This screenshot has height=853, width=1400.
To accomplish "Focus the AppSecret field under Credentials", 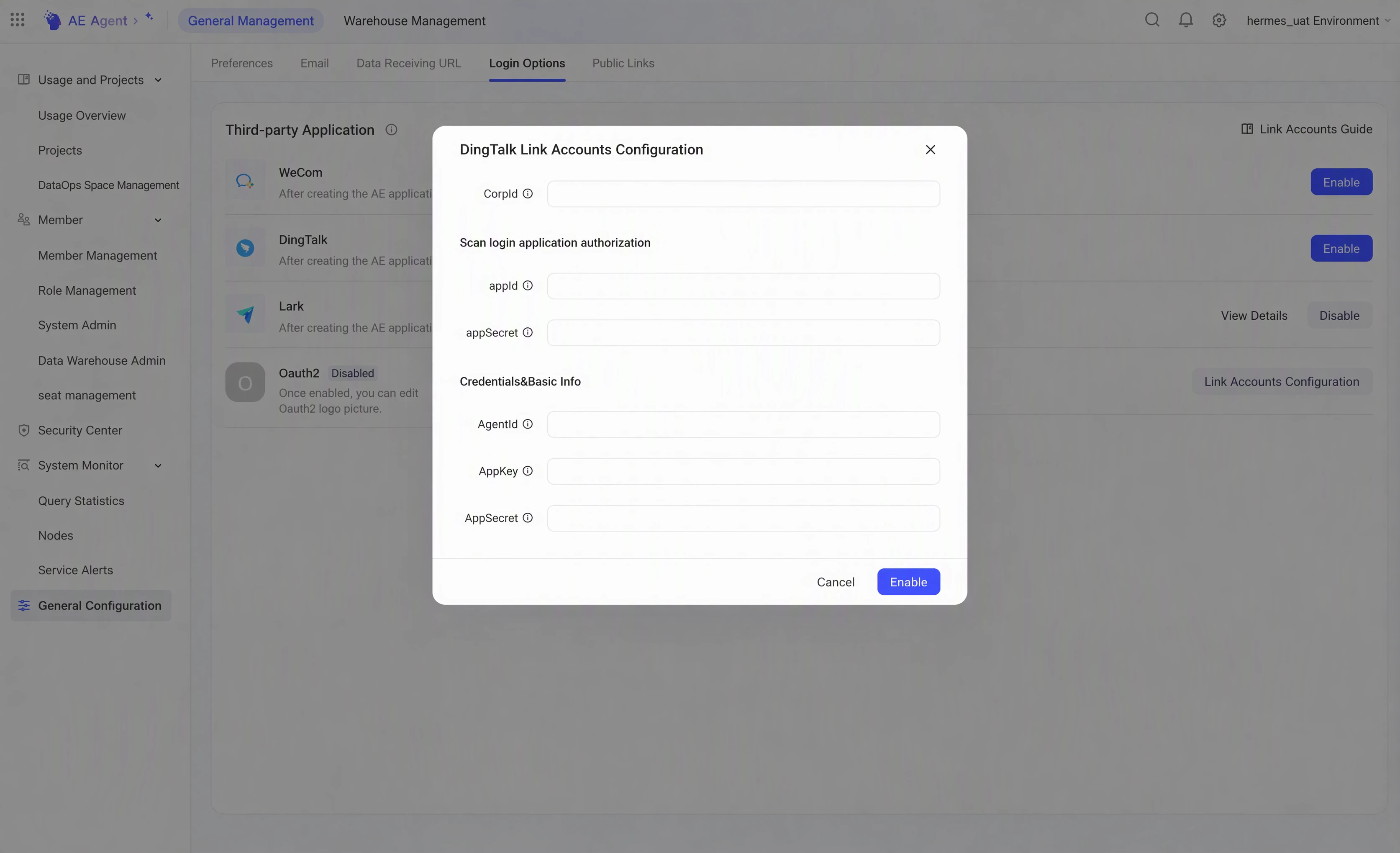I will pos(743,518).
